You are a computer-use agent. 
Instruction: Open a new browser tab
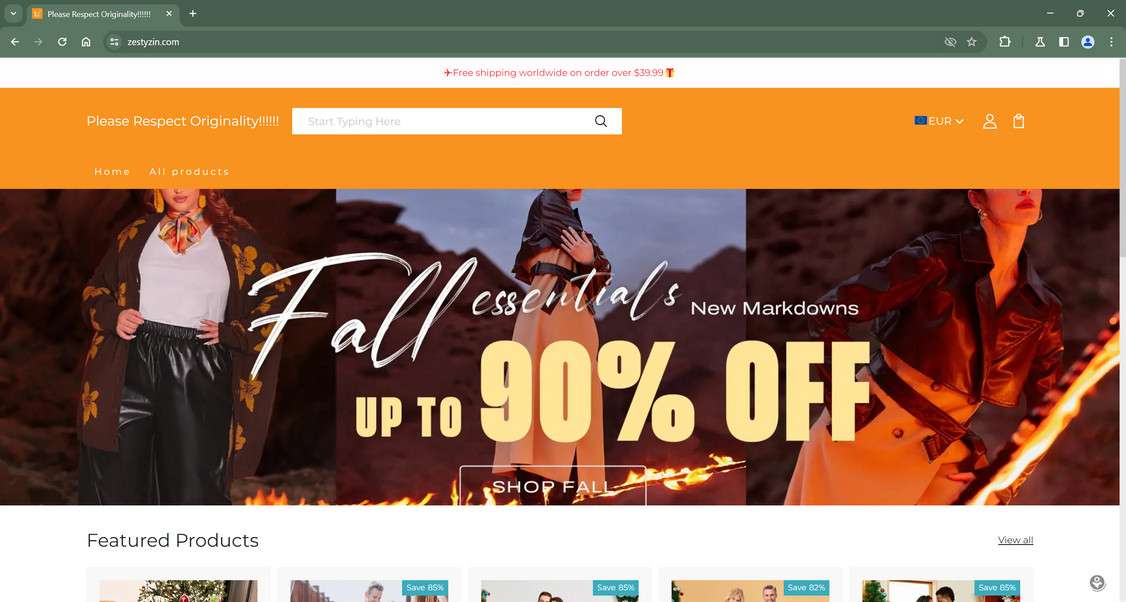[x=192, y=13]
